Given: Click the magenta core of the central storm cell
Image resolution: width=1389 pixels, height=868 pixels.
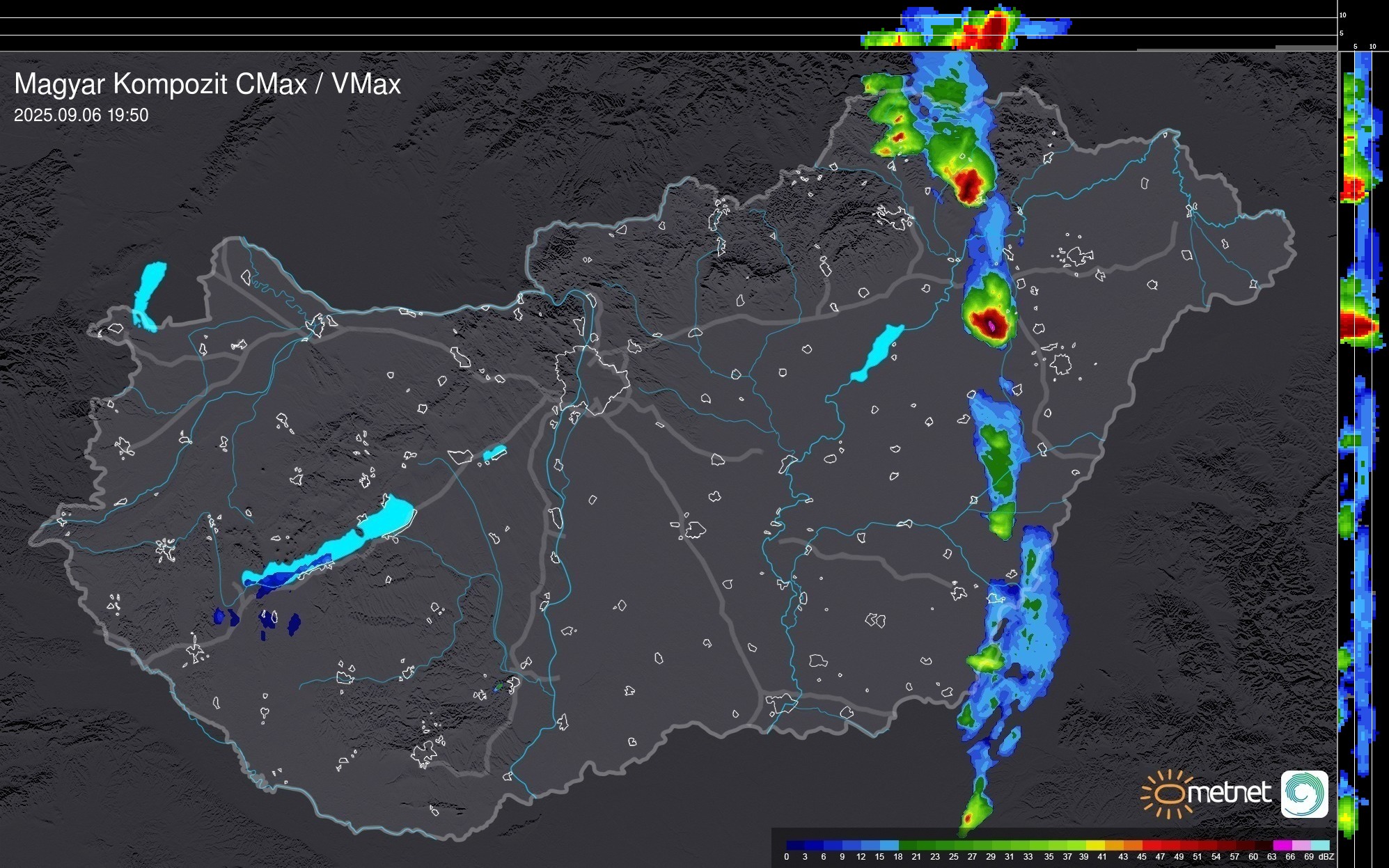Looking at the screenshot, I should click(x=992, y=324).
